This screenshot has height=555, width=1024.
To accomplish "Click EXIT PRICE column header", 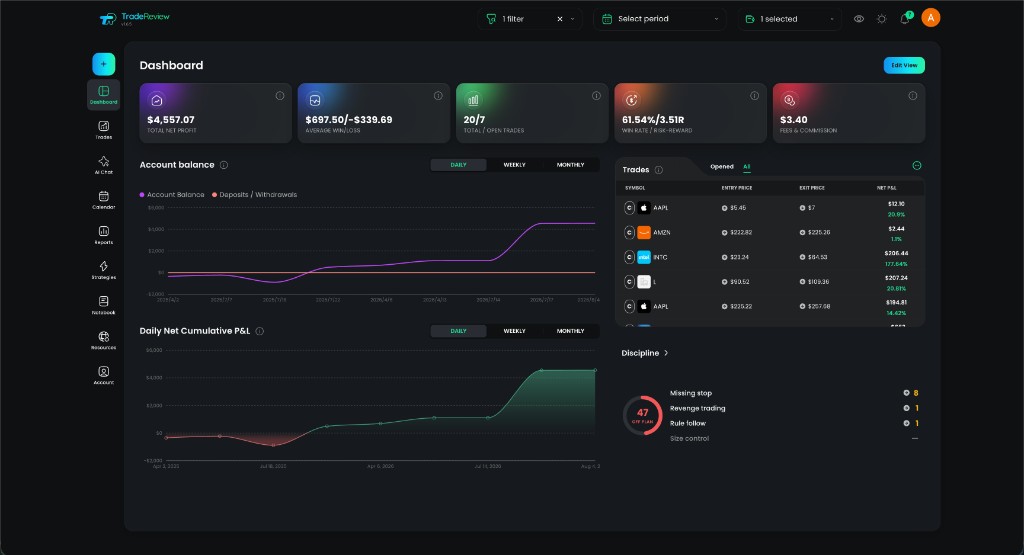I will [812, 188].
